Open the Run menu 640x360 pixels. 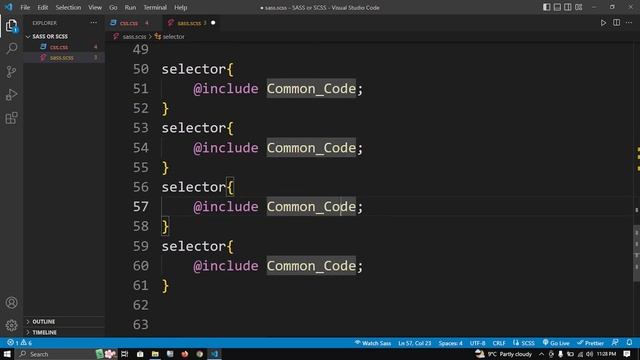click(130, 7)
